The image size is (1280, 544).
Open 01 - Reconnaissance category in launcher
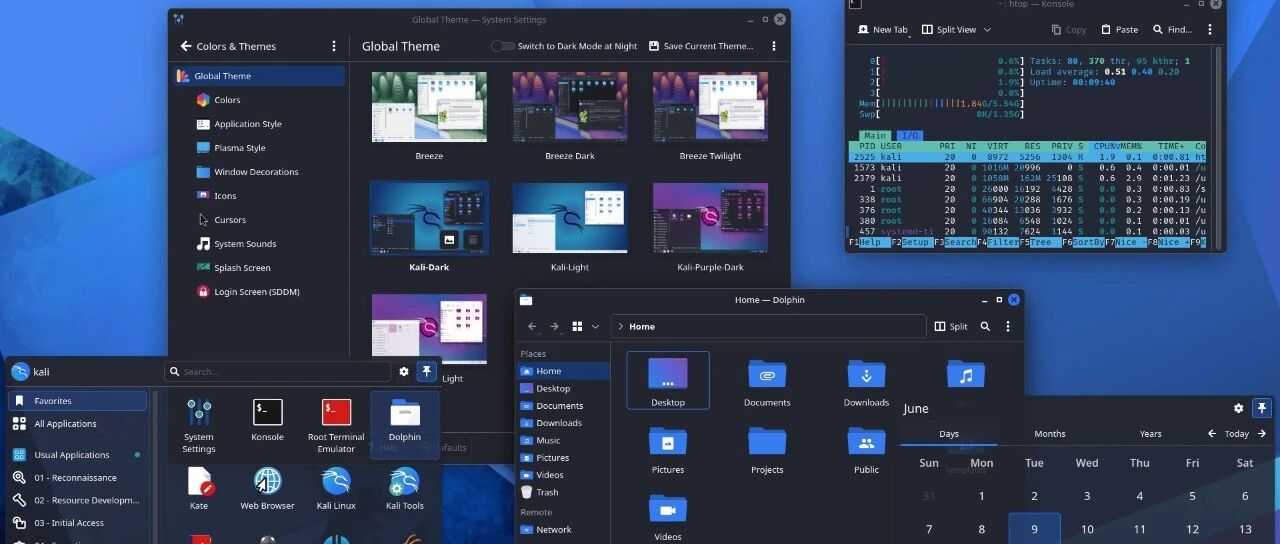[77, 478]
